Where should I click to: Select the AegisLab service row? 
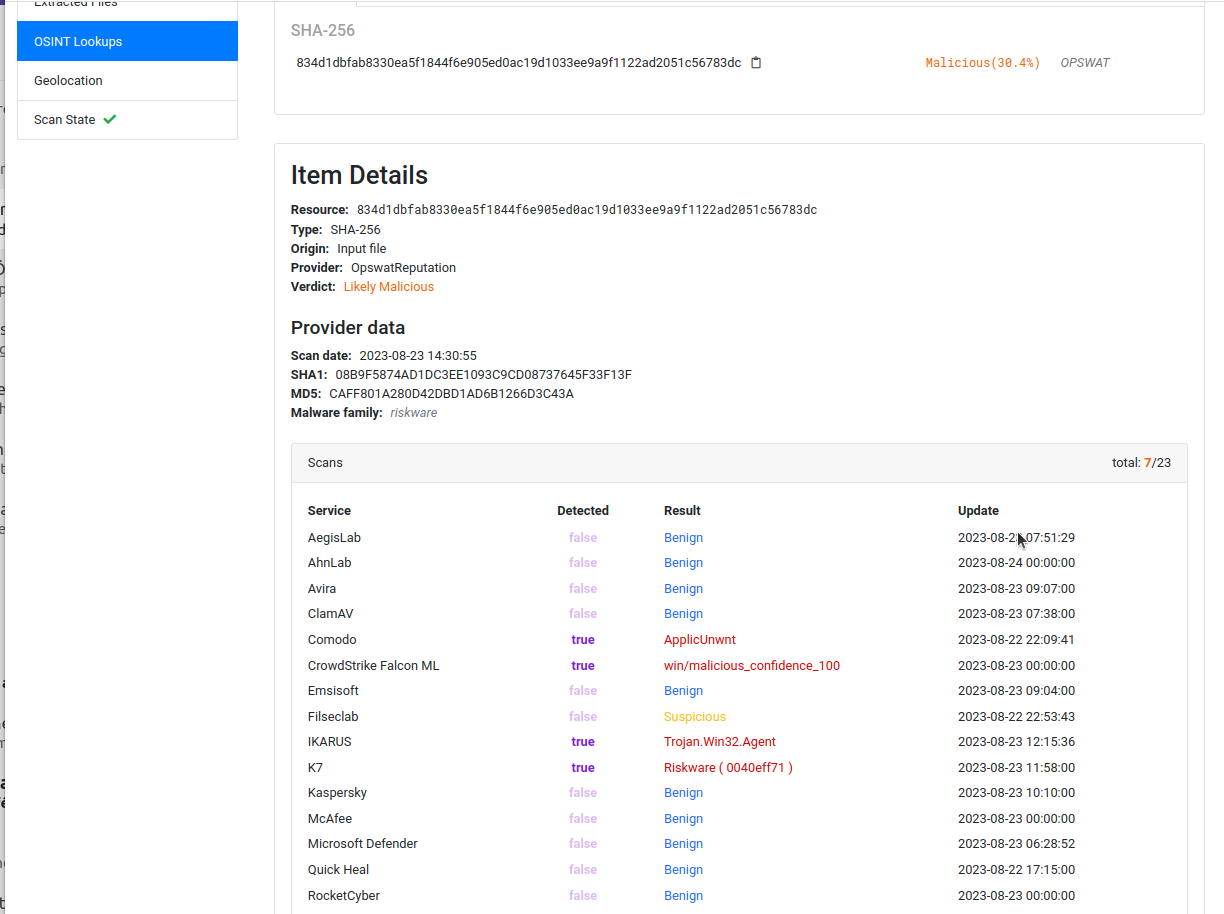739,538
